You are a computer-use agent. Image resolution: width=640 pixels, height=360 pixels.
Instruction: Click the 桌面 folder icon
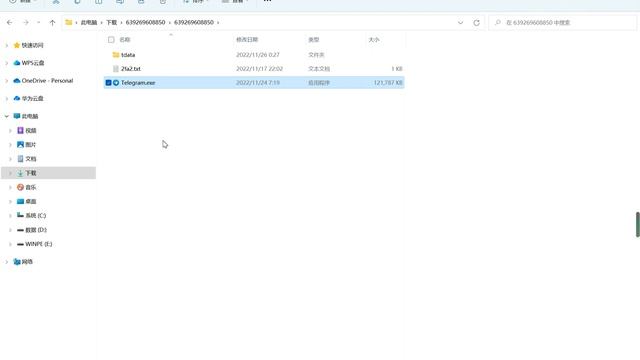[x=20, y=201]
